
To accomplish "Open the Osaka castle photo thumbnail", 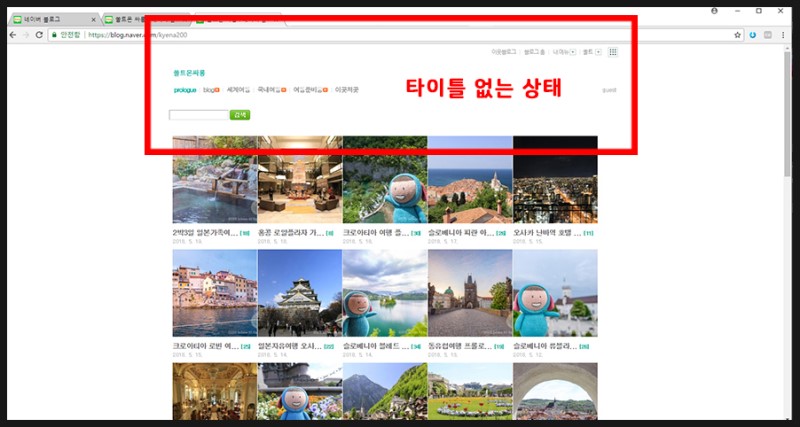I will (300, 293).
